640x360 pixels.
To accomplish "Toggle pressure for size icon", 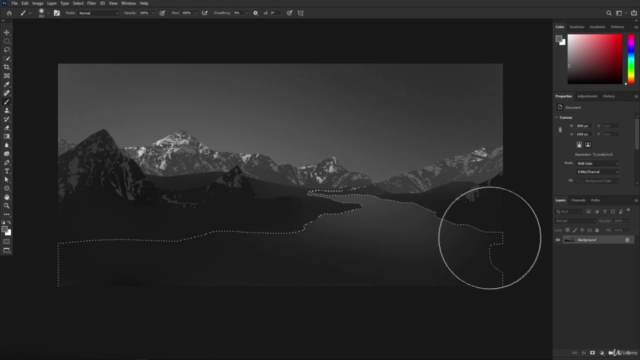I will pyautogui.click(x=289, y=13).
